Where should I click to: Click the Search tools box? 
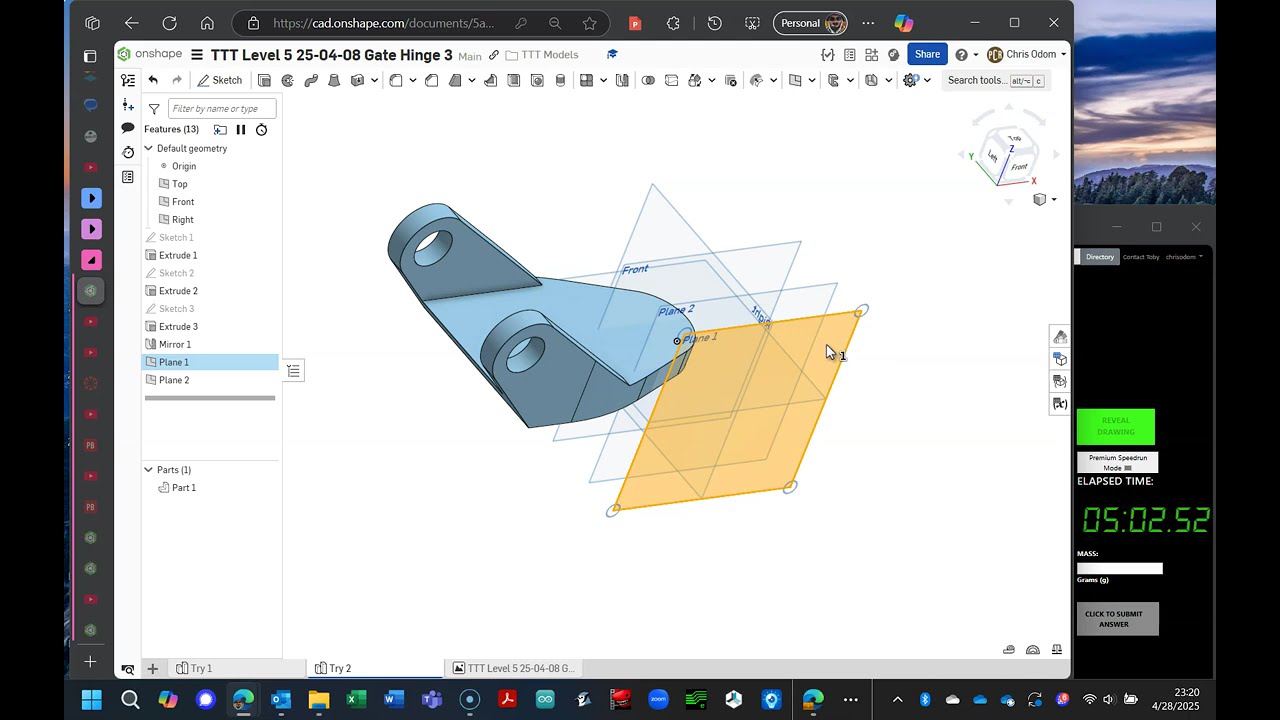tap(996, 81)
